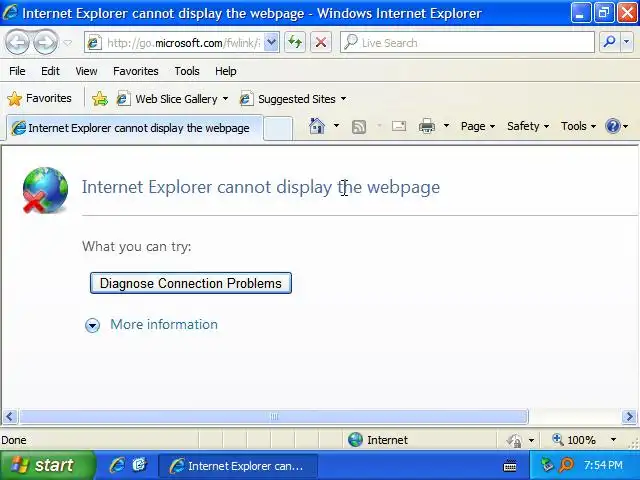The image size is (640, 480).
Task: Click the on-screen keyboard taskbar icon
Action: click(x=510, y=466)
